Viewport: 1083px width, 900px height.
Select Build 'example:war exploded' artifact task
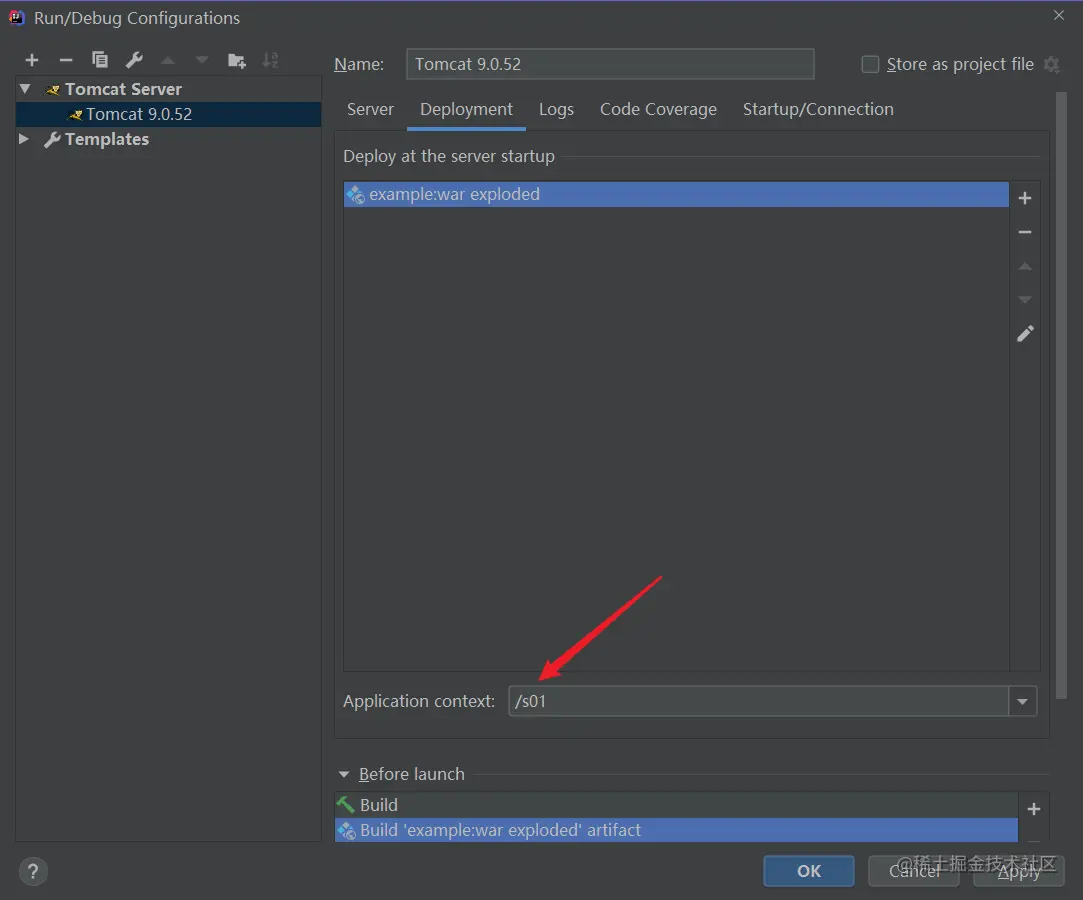point(676,830)
